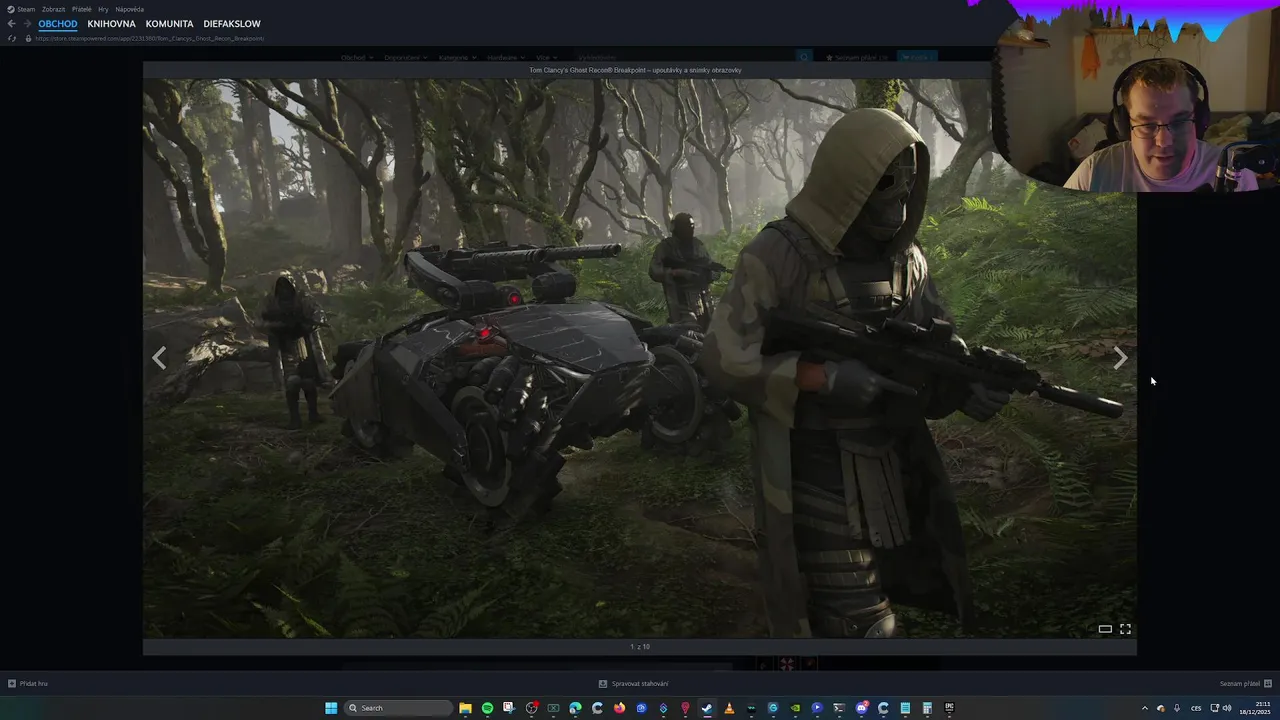Open the Nápověda menu

[x=130, y=9]
